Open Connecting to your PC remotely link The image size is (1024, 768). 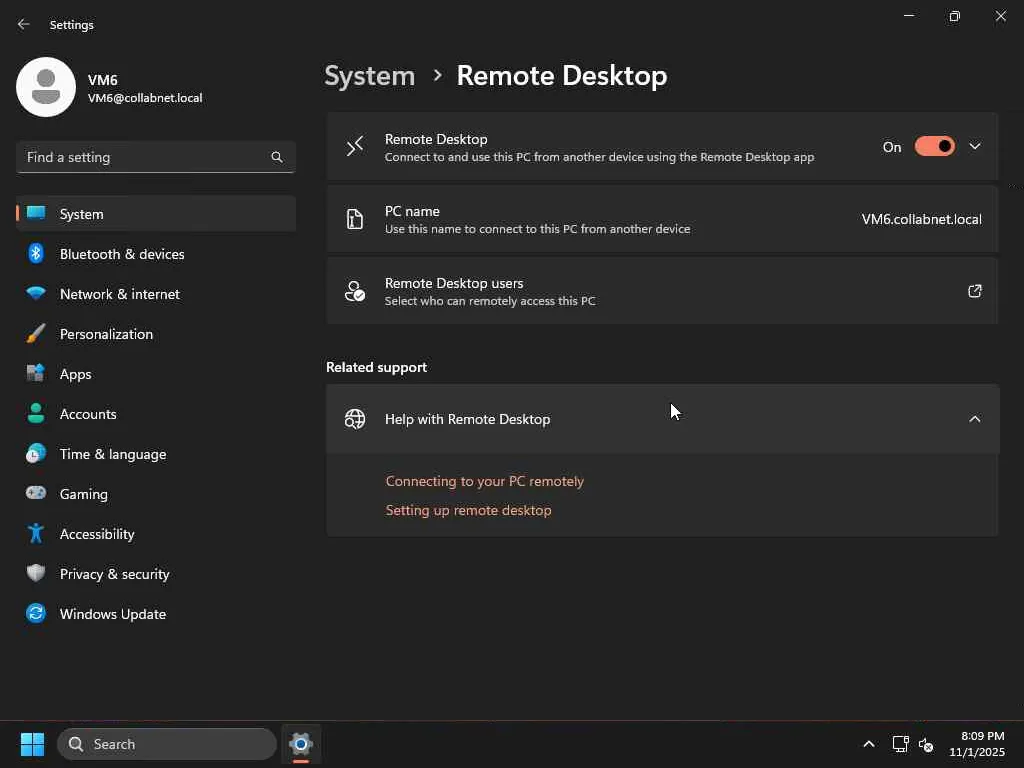[485, 481]
